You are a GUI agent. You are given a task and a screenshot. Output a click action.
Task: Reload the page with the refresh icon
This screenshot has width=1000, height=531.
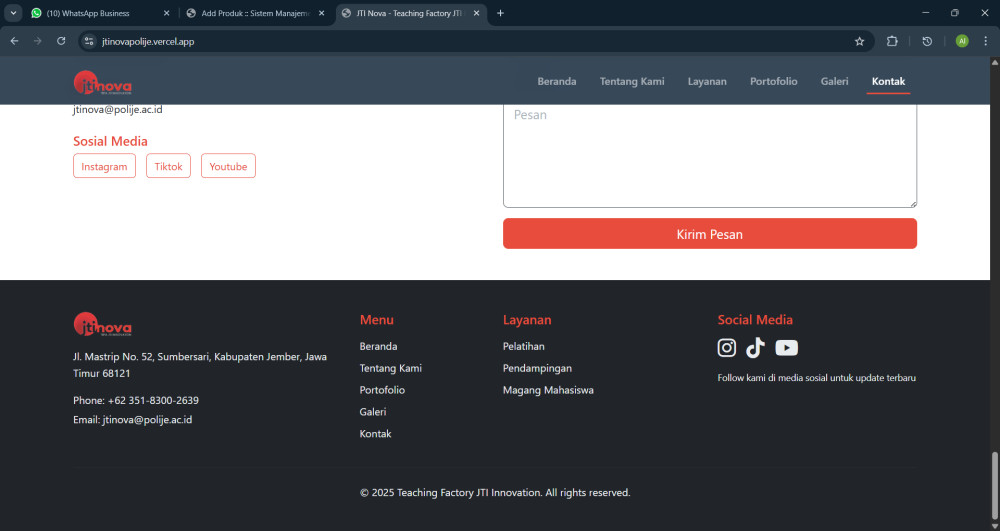click(61, 41)
